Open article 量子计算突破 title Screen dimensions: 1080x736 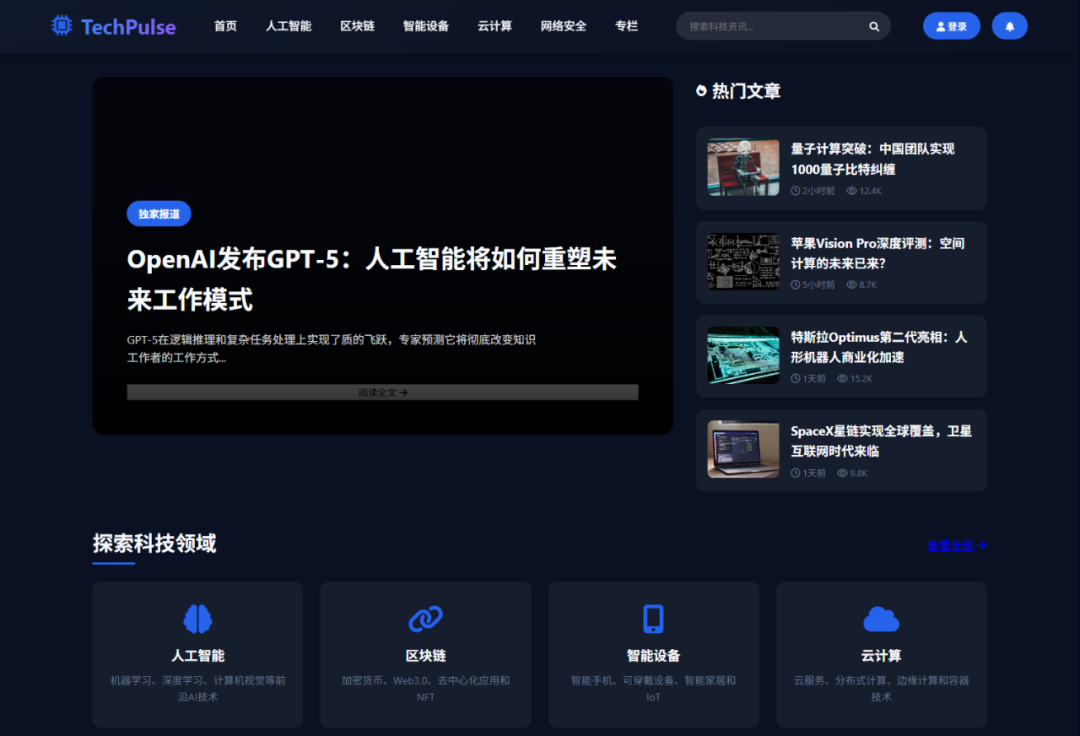(x=873, y=159)
